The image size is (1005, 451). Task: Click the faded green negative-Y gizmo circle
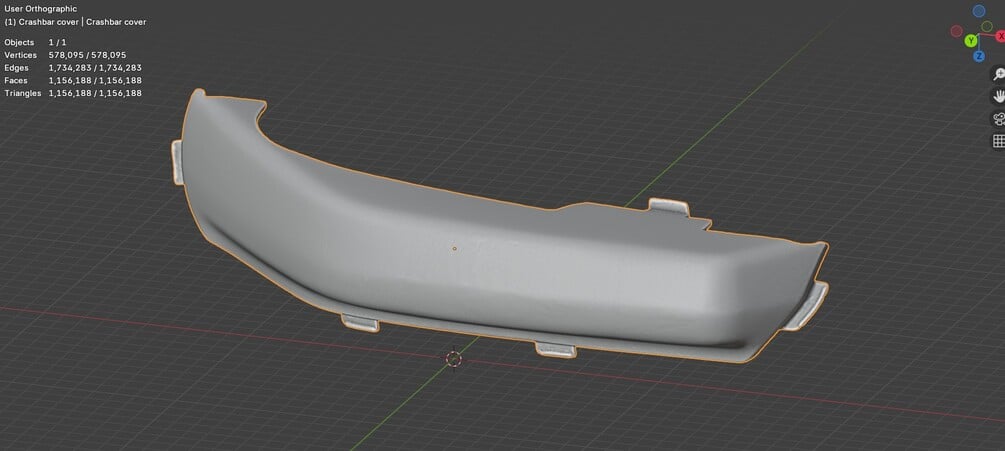pos(987,26)
